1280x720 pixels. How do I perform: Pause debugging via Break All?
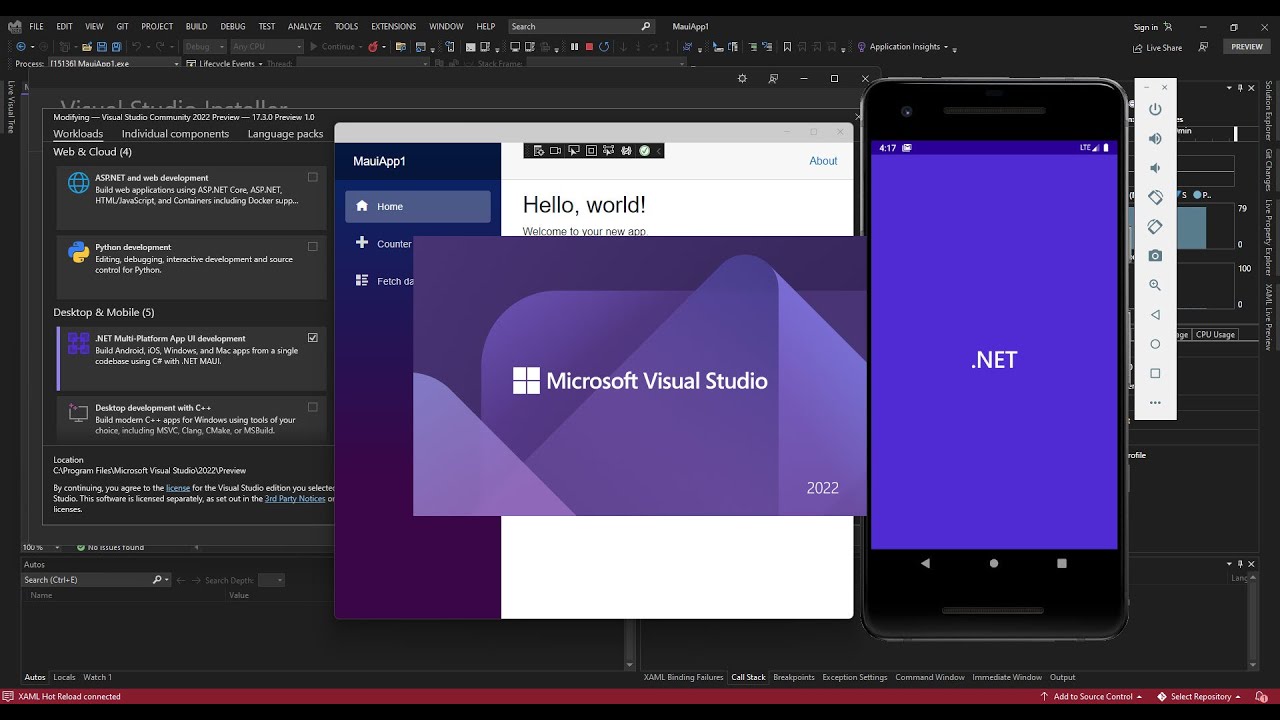point(574,46)
